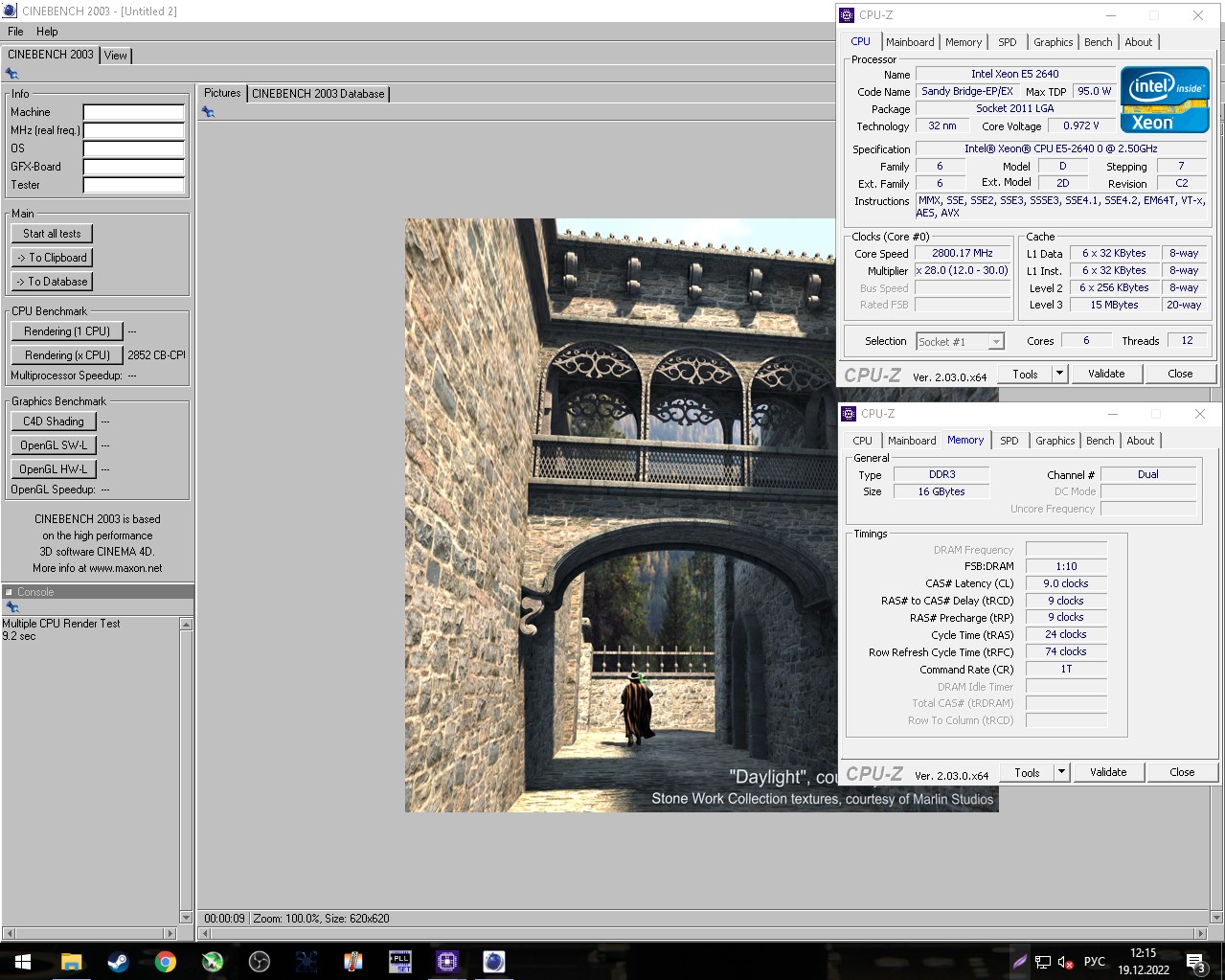Click Validate in lower CPU-Z window
The image size is (1225, 980).
pyautogui.click(x=1108, y=772)
